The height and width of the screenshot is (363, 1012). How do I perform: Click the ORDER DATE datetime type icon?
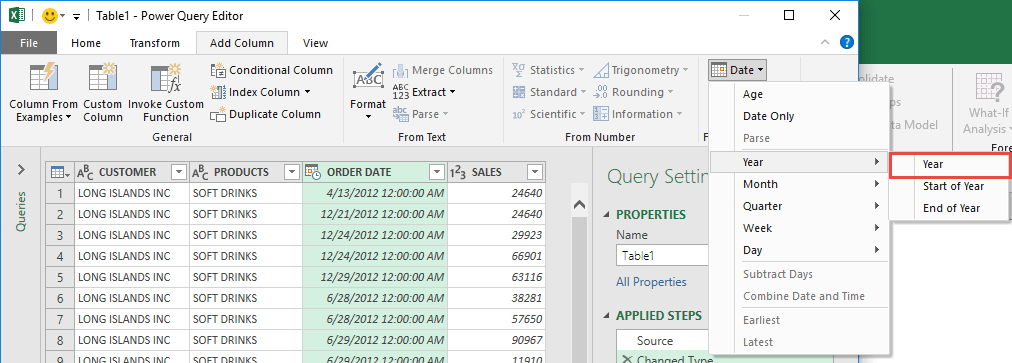pos(313,172)
